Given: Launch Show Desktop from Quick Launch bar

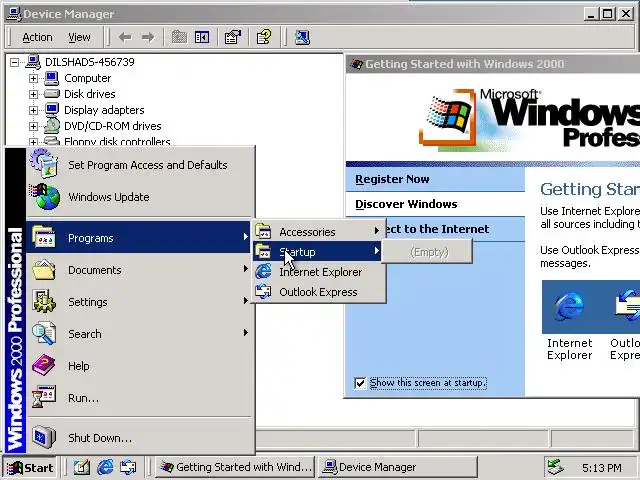Looking at the screenshot, I should pyautogui.click(x=82, y=467).
